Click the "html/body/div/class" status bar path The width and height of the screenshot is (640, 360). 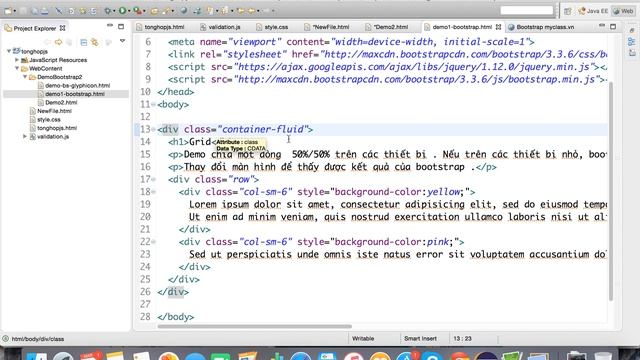38,339
